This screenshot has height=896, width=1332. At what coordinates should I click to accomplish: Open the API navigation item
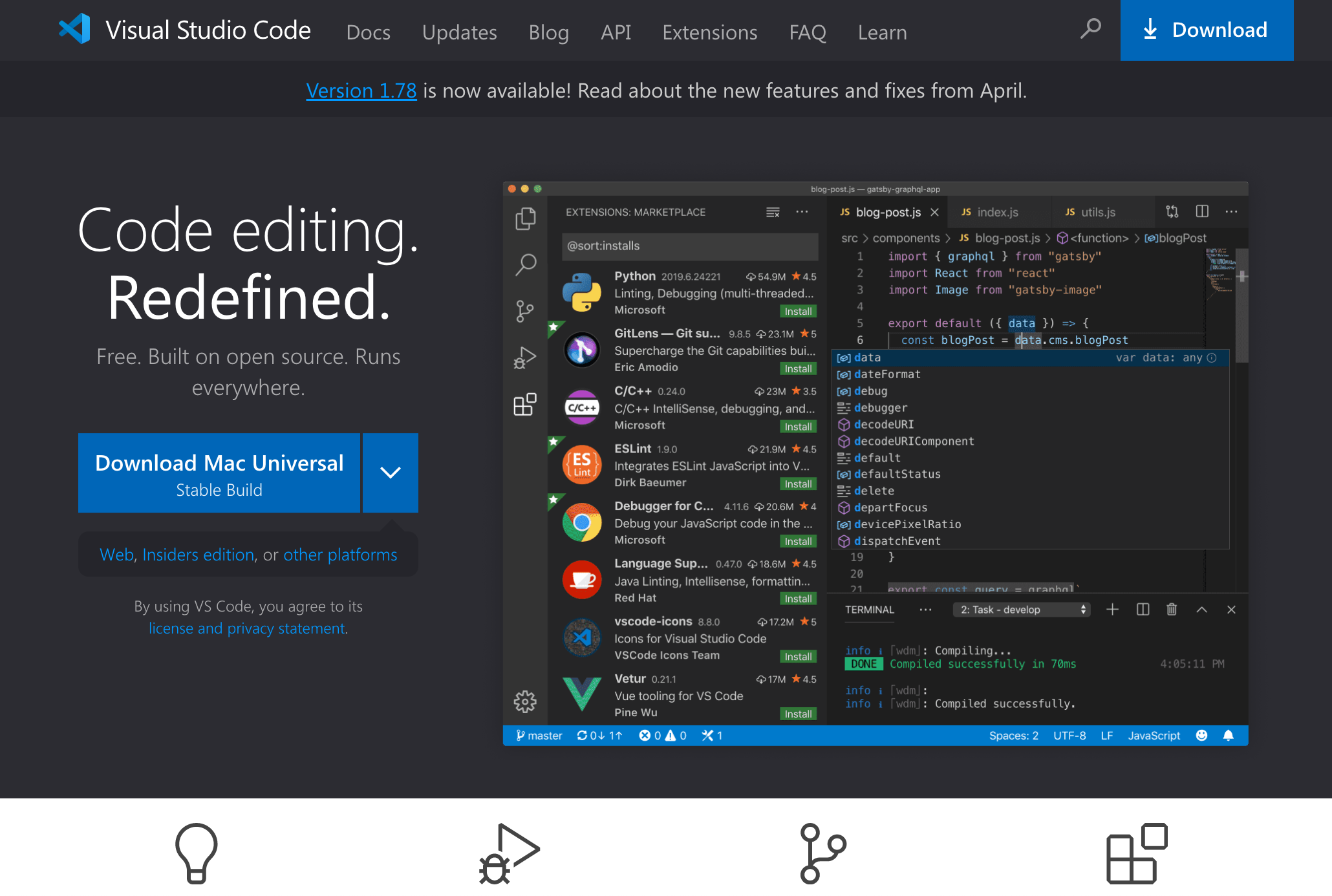click(x=616, y=32)
